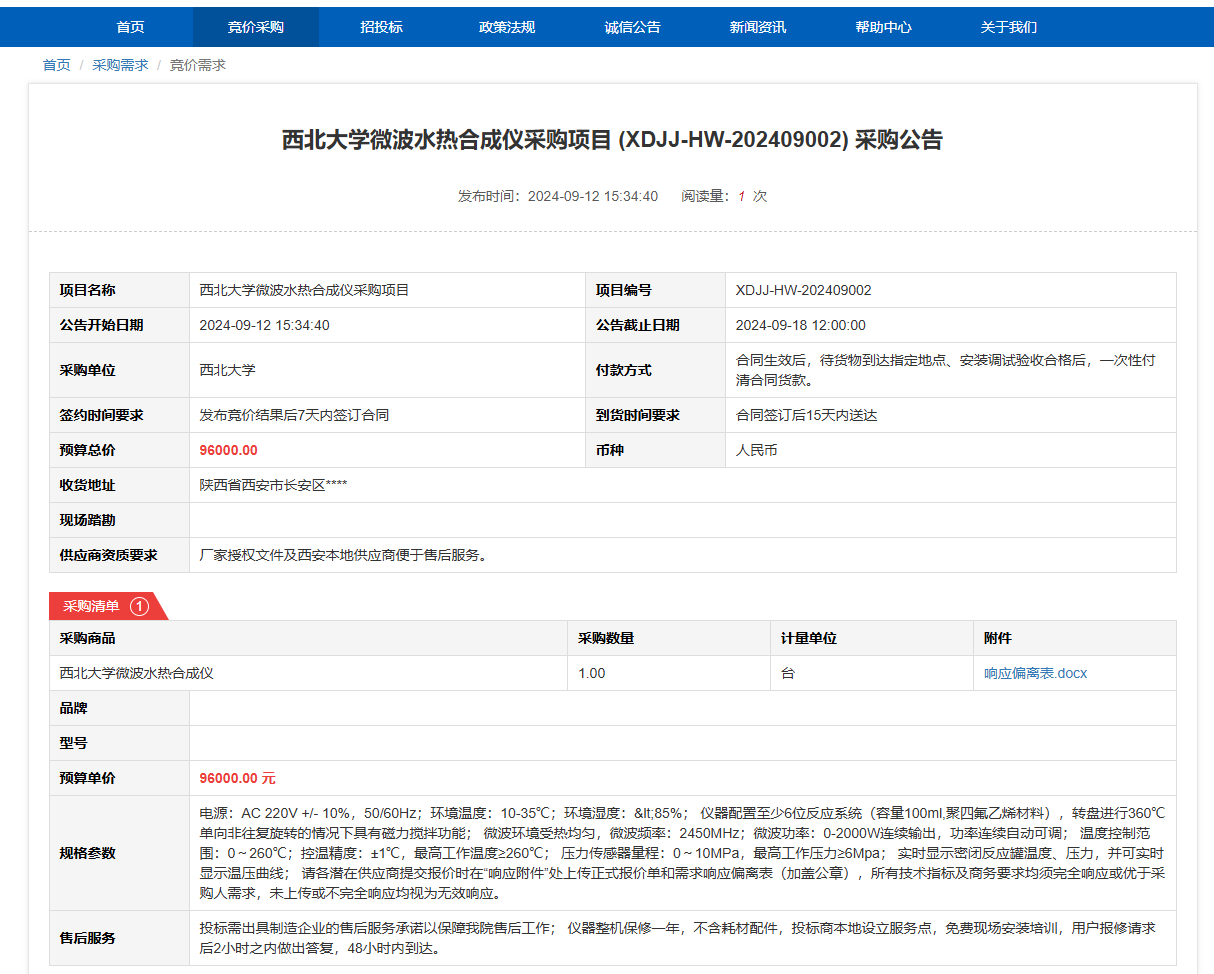Visit the 帮助中心 page

[883, 27]
